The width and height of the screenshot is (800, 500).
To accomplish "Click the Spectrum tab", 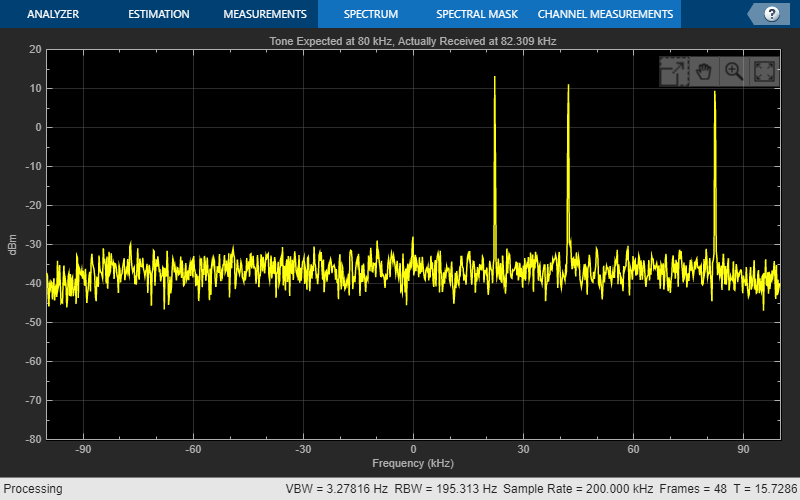I will coord(370,14).
